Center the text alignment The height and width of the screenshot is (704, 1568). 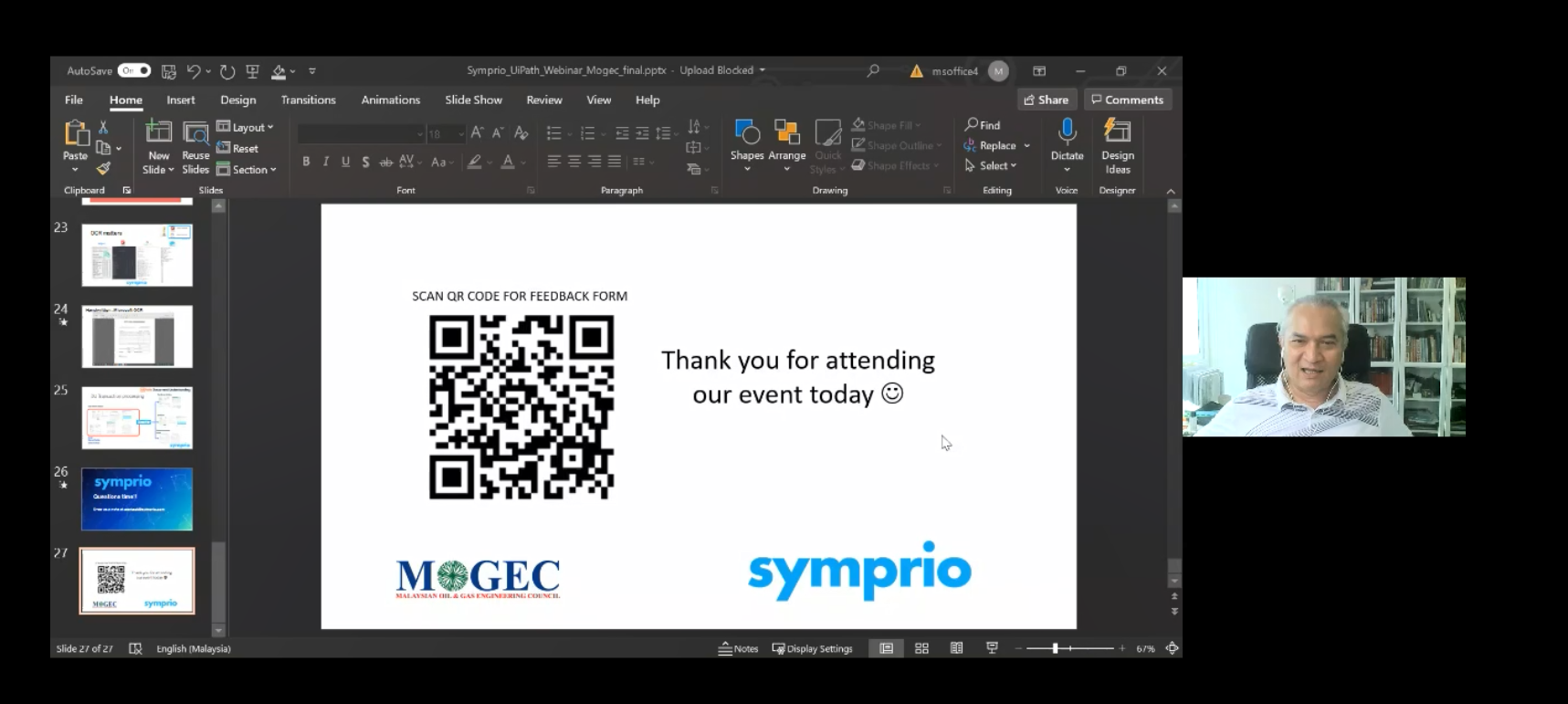574,162
